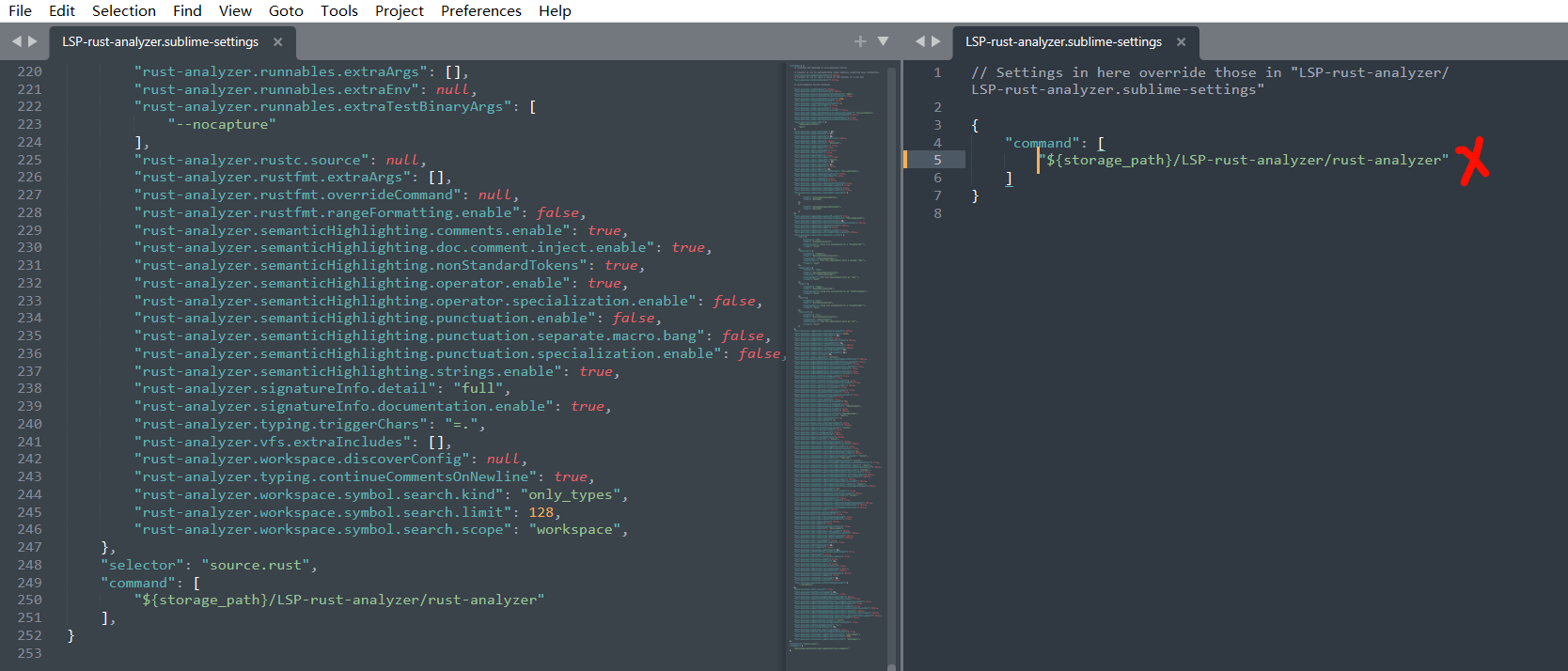Click the left editor's vertical scrollbar
This screenshot has width=1568, height=671.
[892, 376]
